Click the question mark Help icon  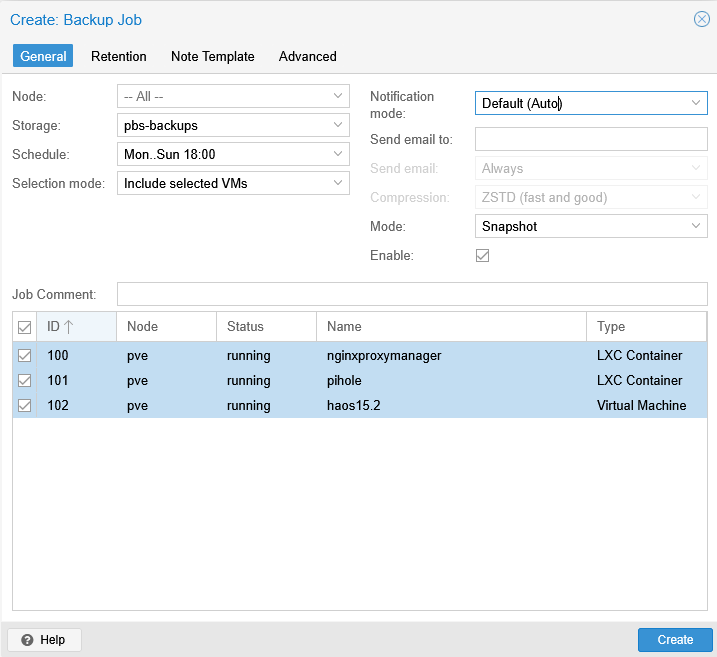[27, 640]
